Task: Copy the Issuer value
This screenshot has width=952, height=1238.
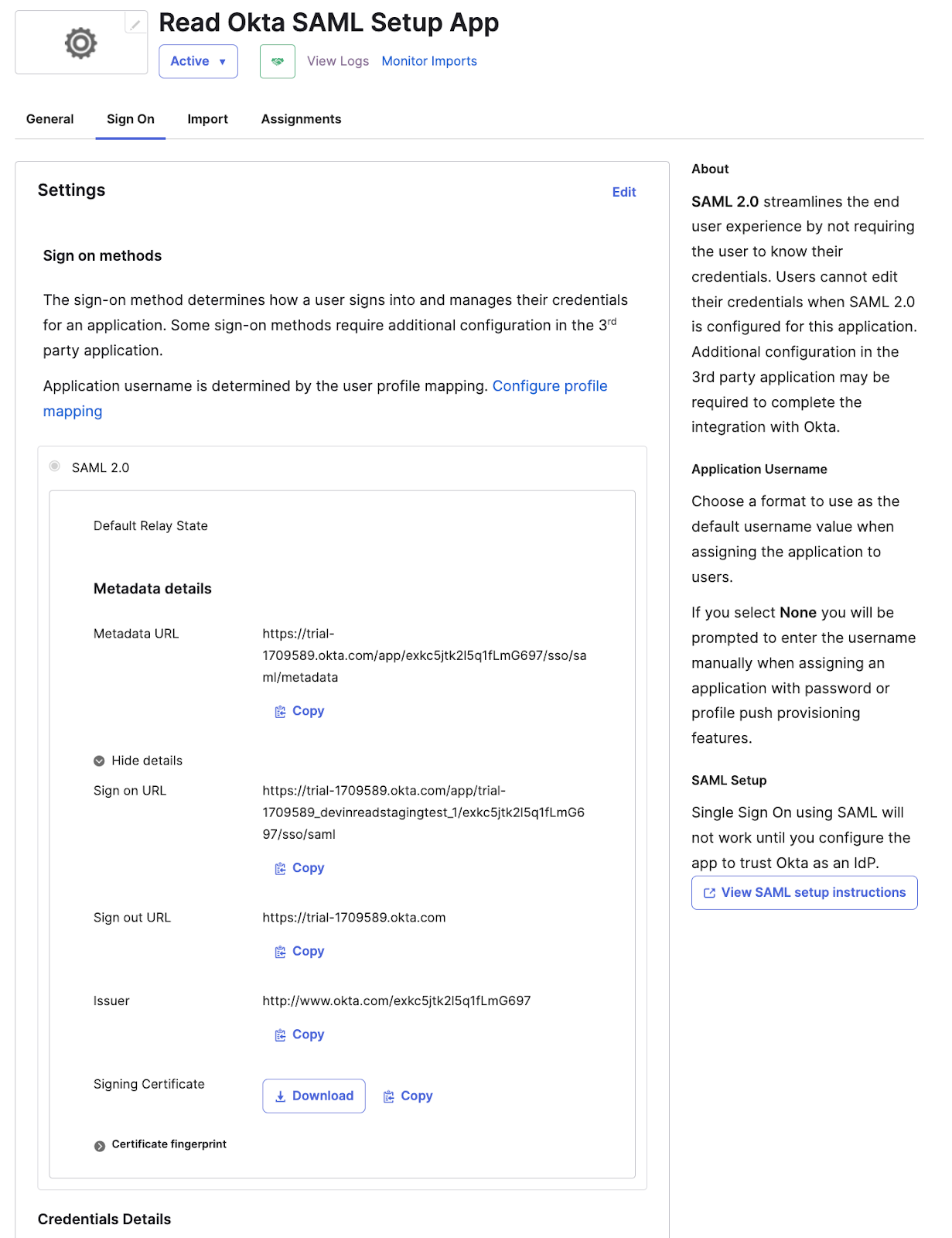Action: [x=280, y=1035]
